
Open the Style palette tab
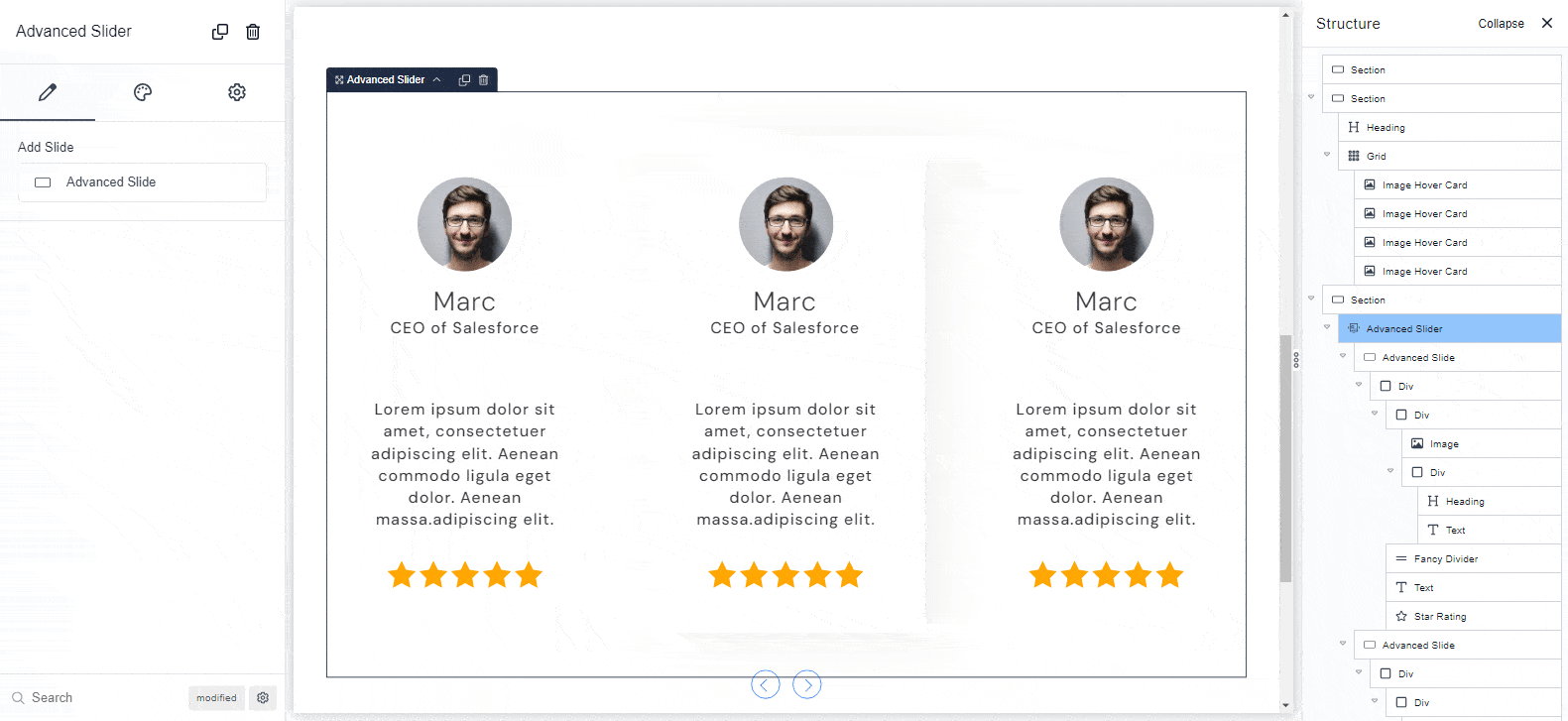[143, 92]
